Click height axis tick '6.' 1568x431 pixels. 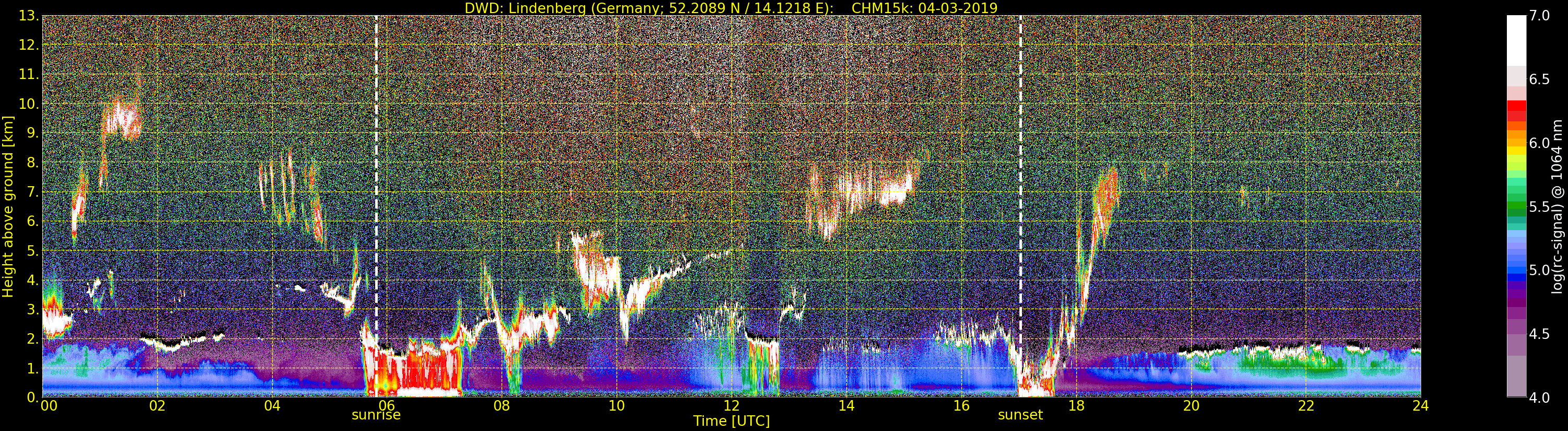point(33,221)
